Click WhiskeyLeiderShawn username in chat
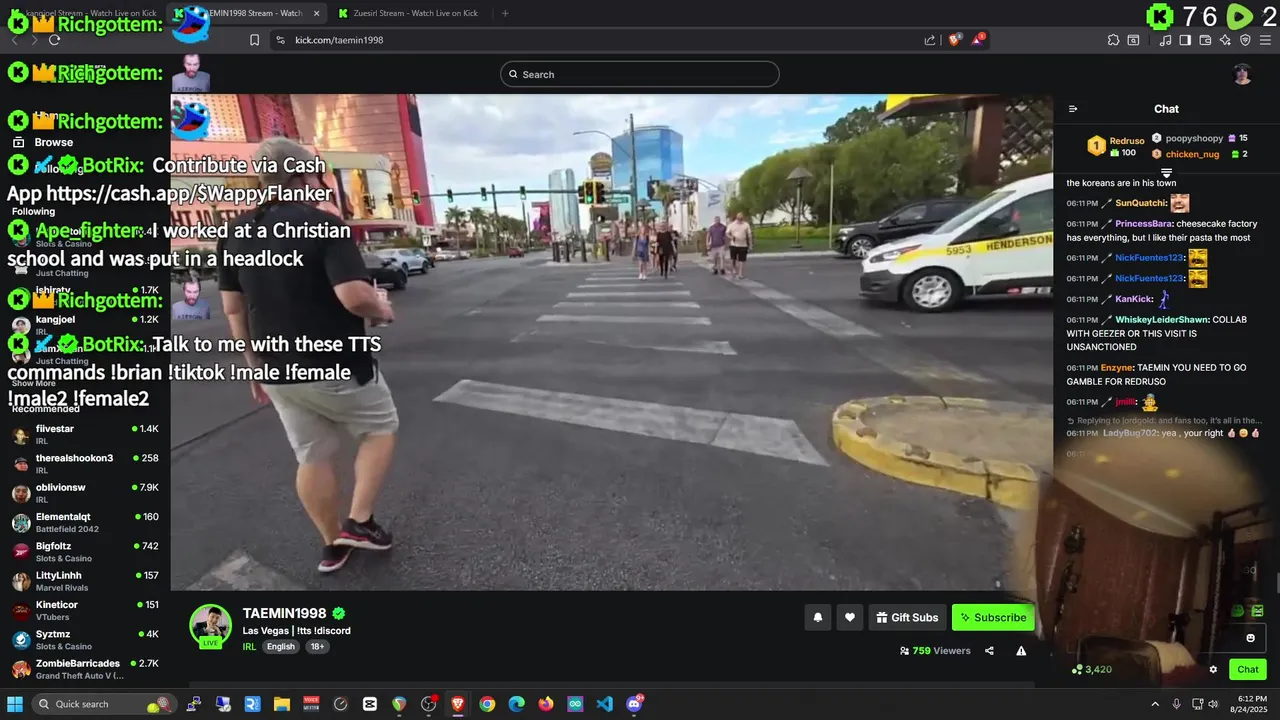Viewport: 1280px width, 720px height. click(1162, 320)
